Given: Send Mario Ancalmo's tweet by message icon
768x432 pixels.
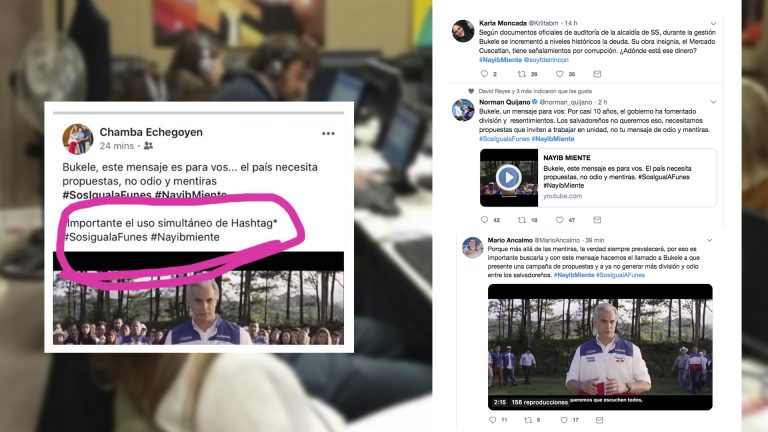Looking at the screenshot, I should [599, 420].
